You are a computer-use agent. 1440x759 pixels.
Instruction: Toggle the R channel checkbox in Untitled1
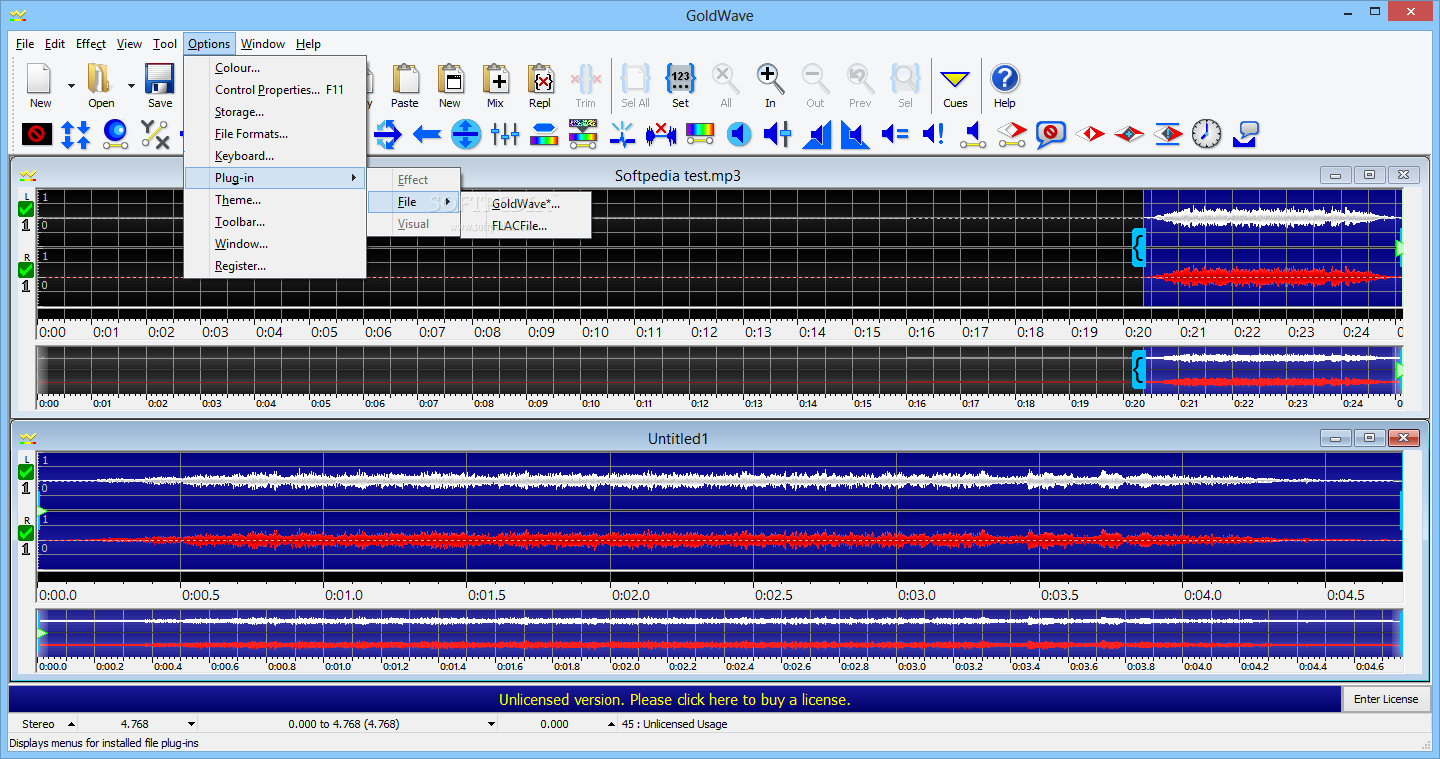(26, 533)
